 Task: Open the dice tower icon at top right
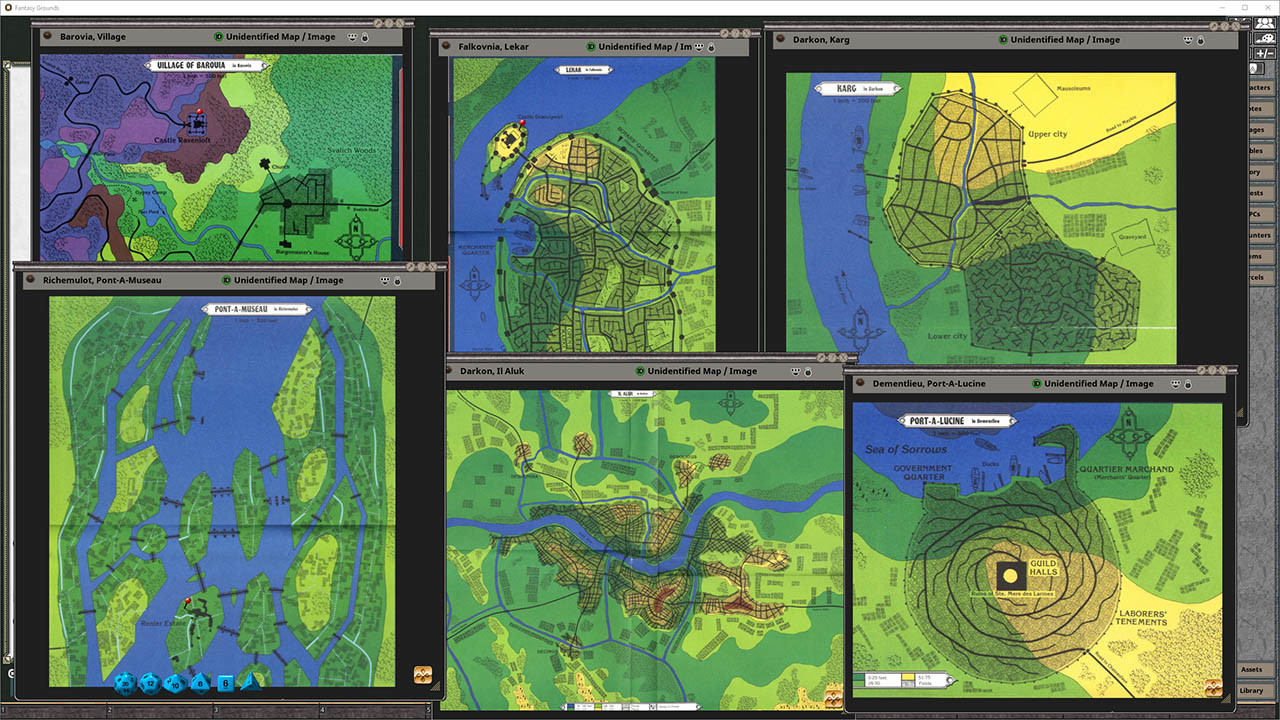point(1264,38)
